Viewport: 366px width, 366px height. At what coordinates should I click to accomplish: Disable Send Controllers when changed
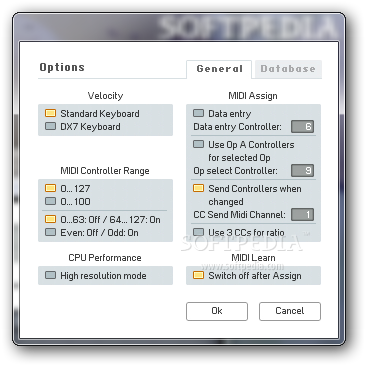[x=198, y=188]
